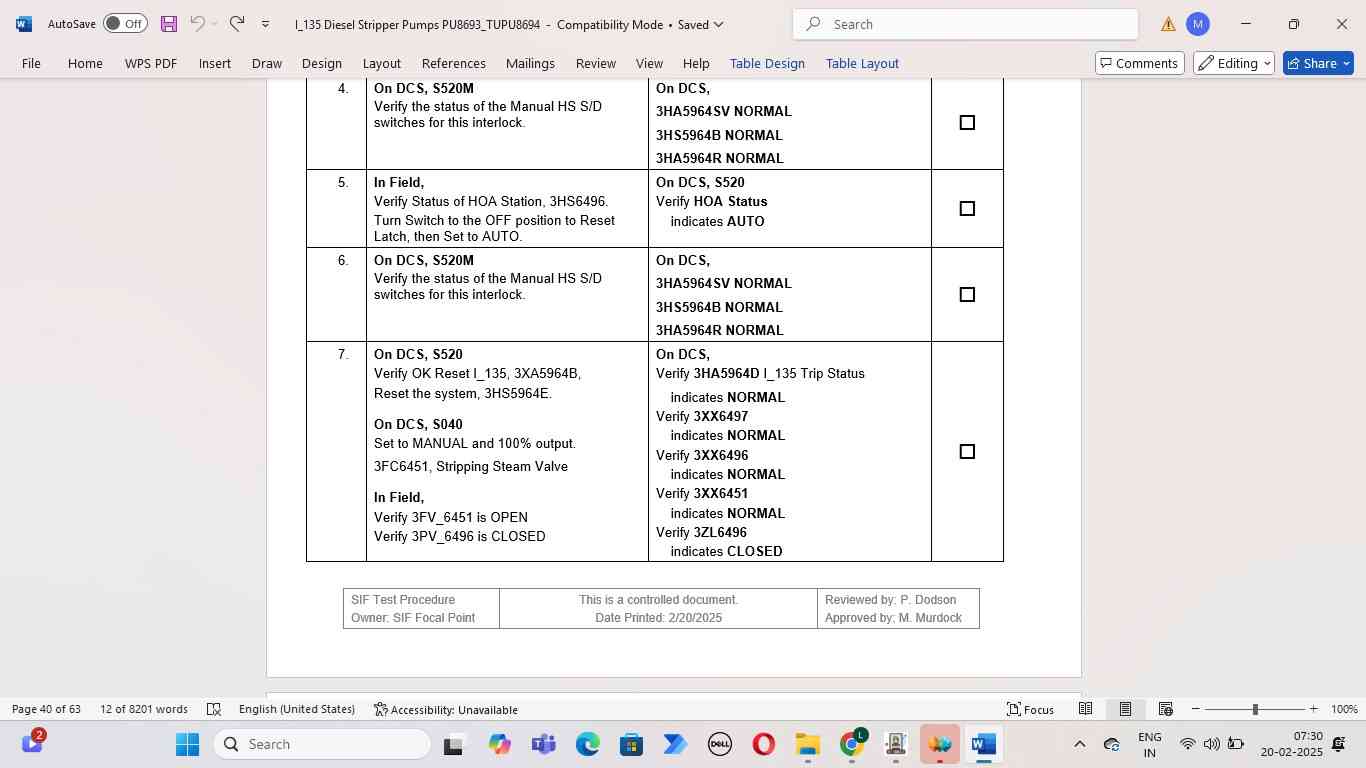The height and width of the screenshot is (768, 1366).
Task: Open the Table Design tab
Action: pyautogui.click(x=767, y=63)
